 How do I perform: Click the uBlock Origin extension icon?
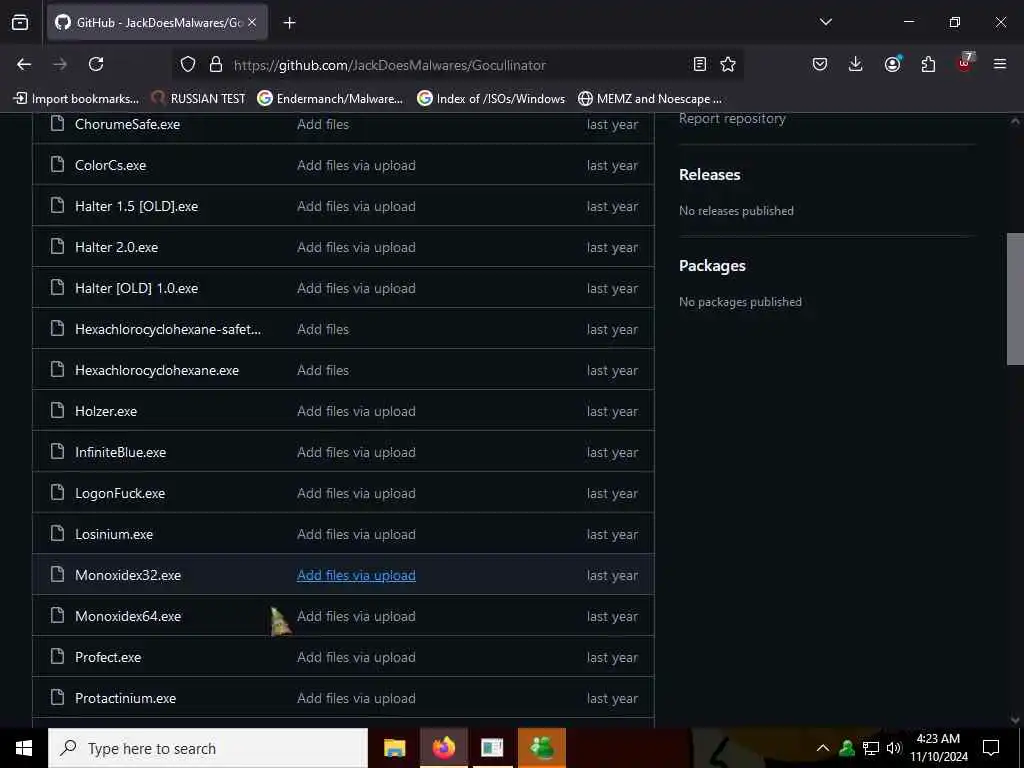(965, 63)
